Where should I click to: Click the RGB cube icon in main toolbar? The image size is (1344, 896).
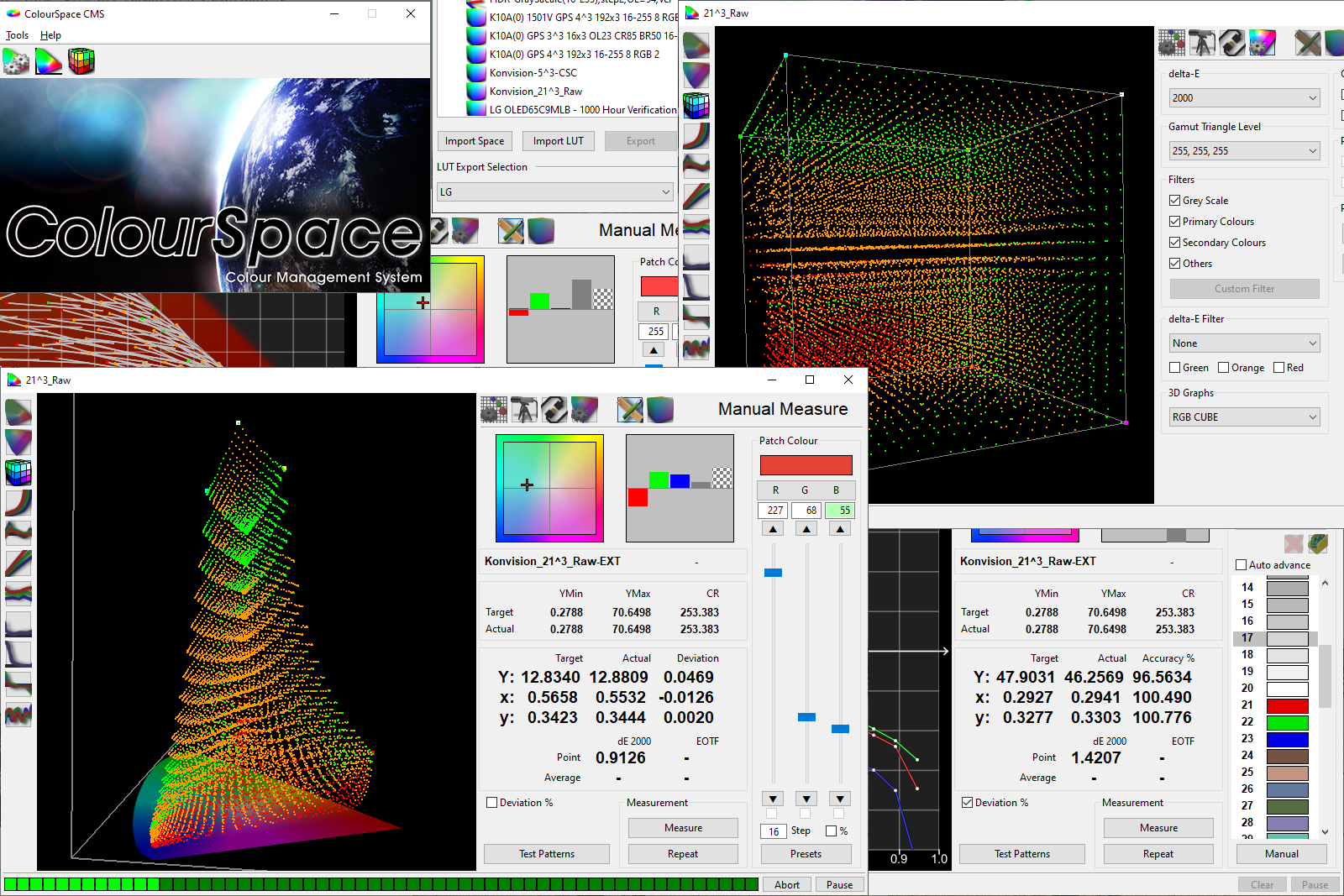click(81, 61)
